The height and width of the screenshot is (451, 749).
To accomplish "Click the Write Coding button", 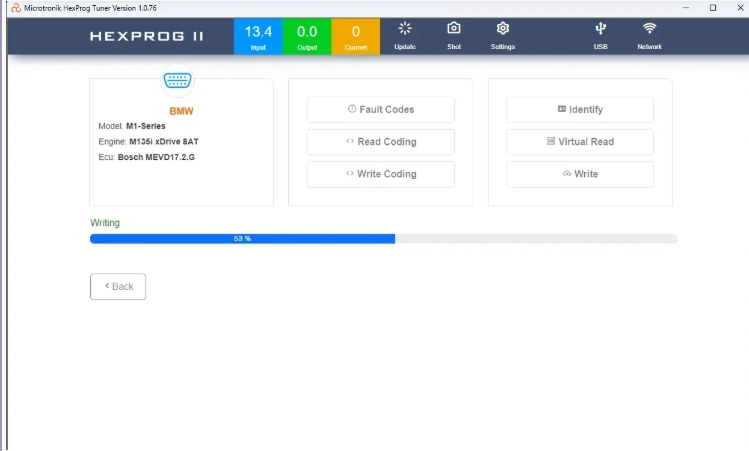I will (381, 174).
